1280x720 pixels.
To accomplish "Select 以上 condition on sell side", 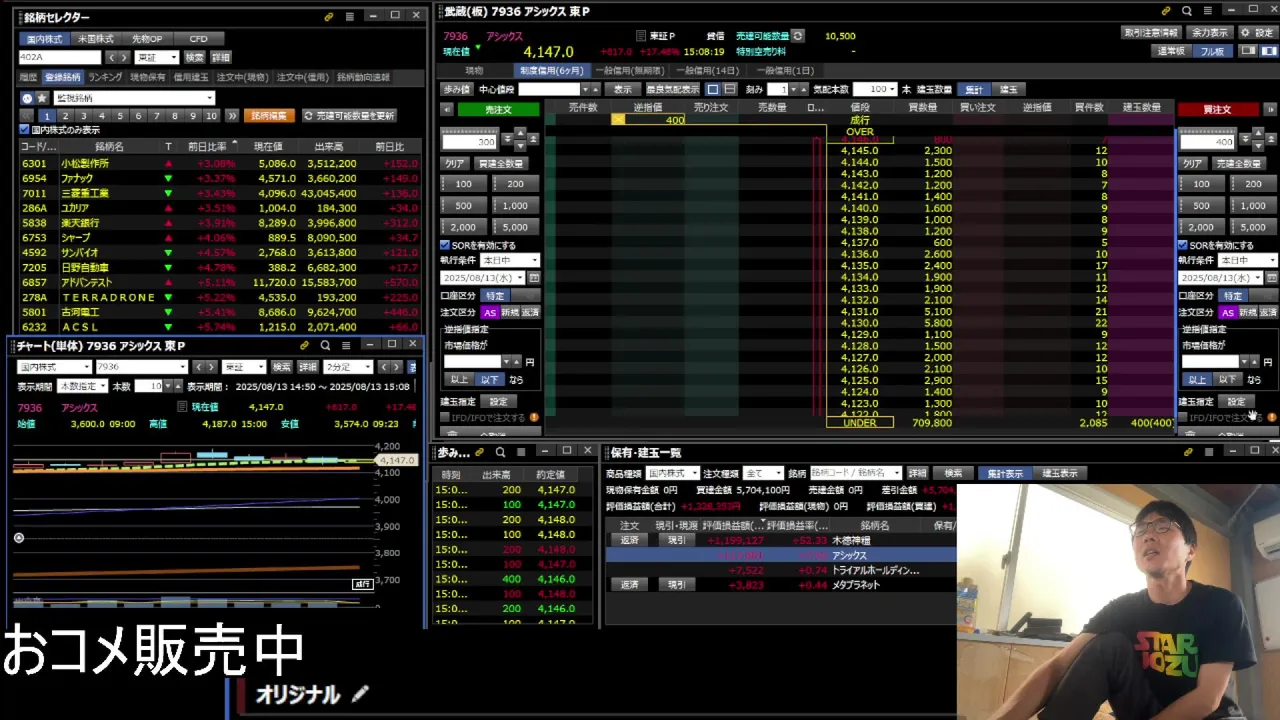I will pos(459,380).
